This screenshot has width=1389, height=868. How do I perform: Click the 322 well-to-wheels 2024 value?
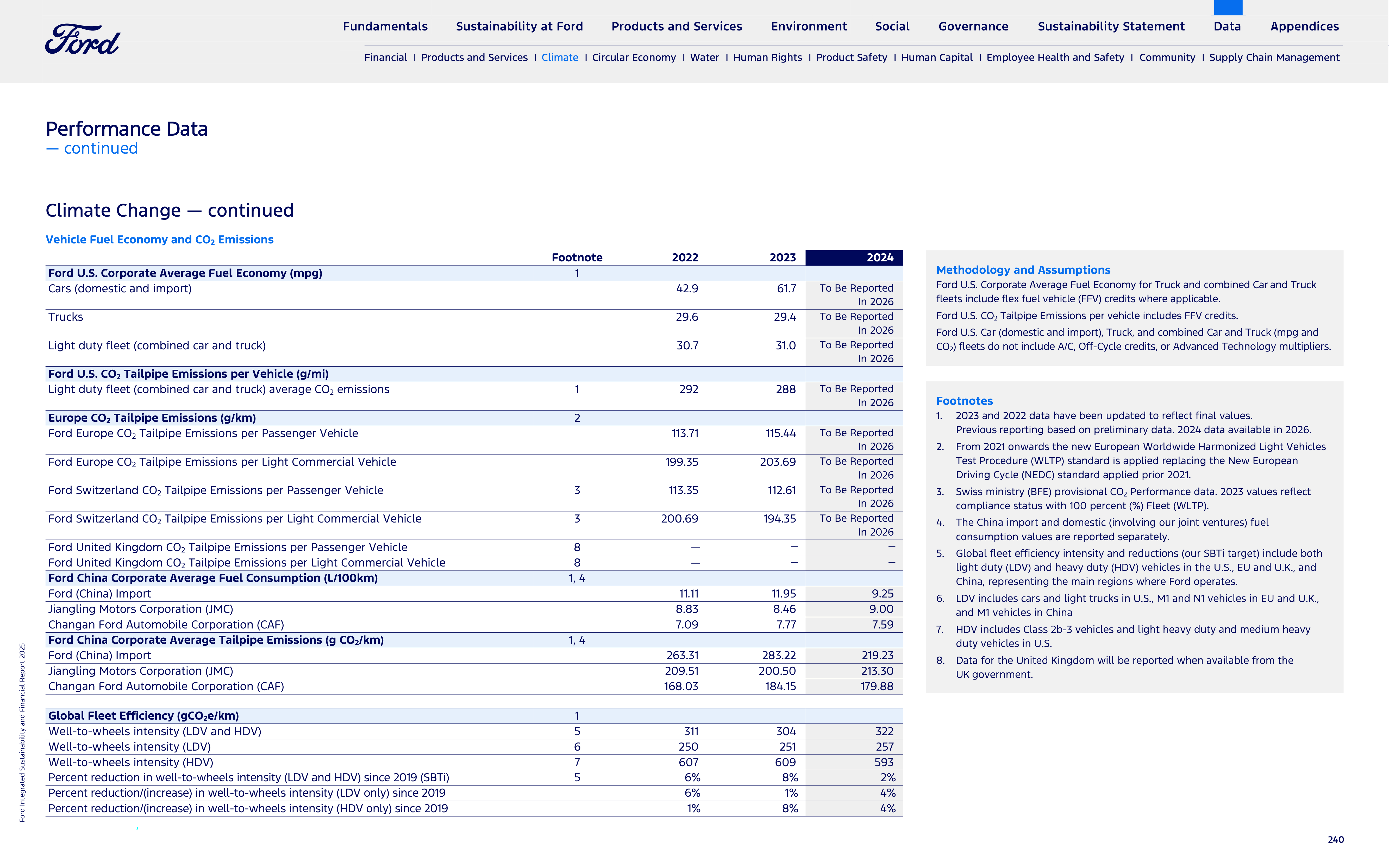coord(884,731)
